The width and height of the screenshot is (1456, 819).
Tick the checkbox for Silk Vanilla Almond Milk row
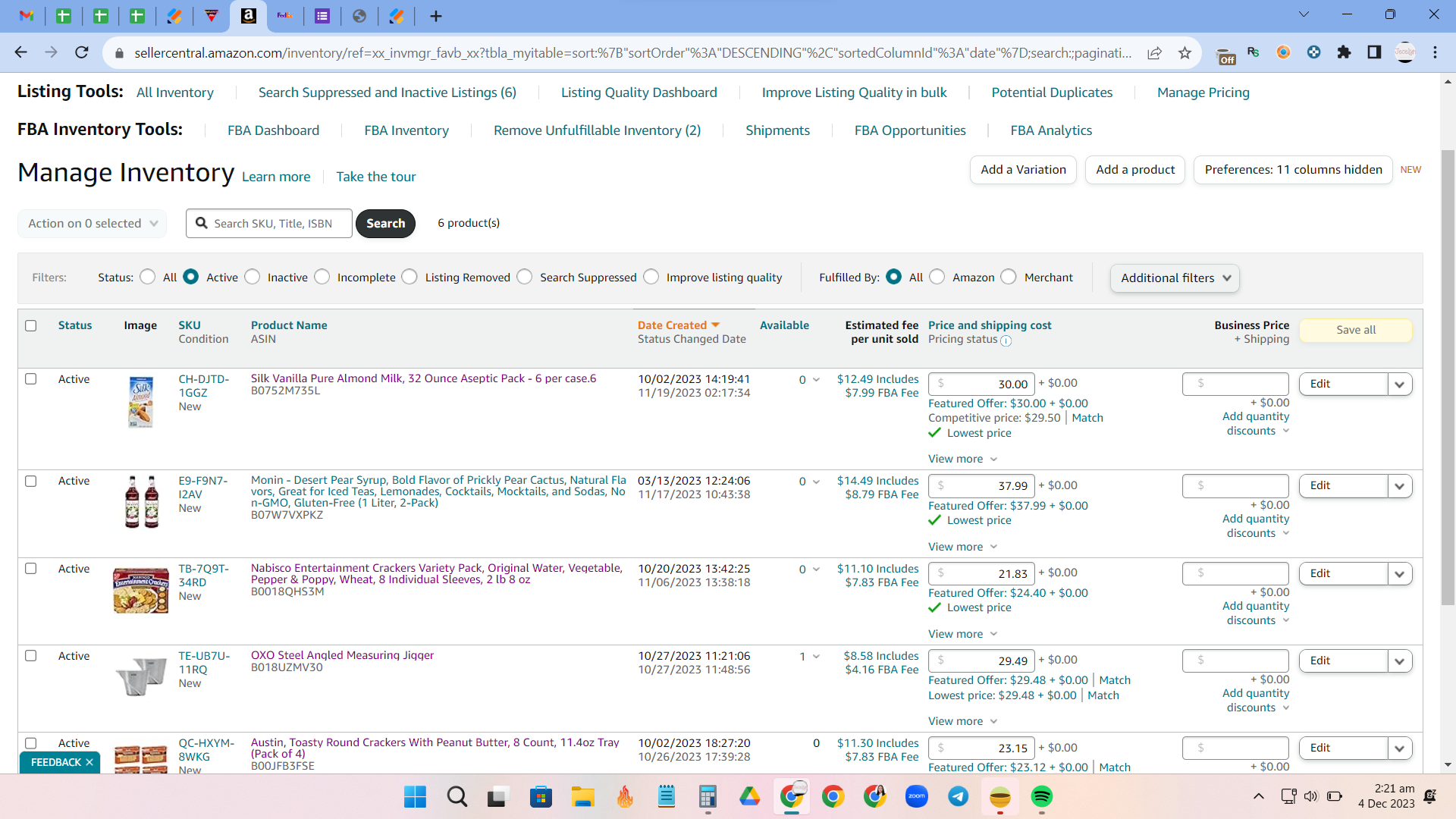pos(31,378)
